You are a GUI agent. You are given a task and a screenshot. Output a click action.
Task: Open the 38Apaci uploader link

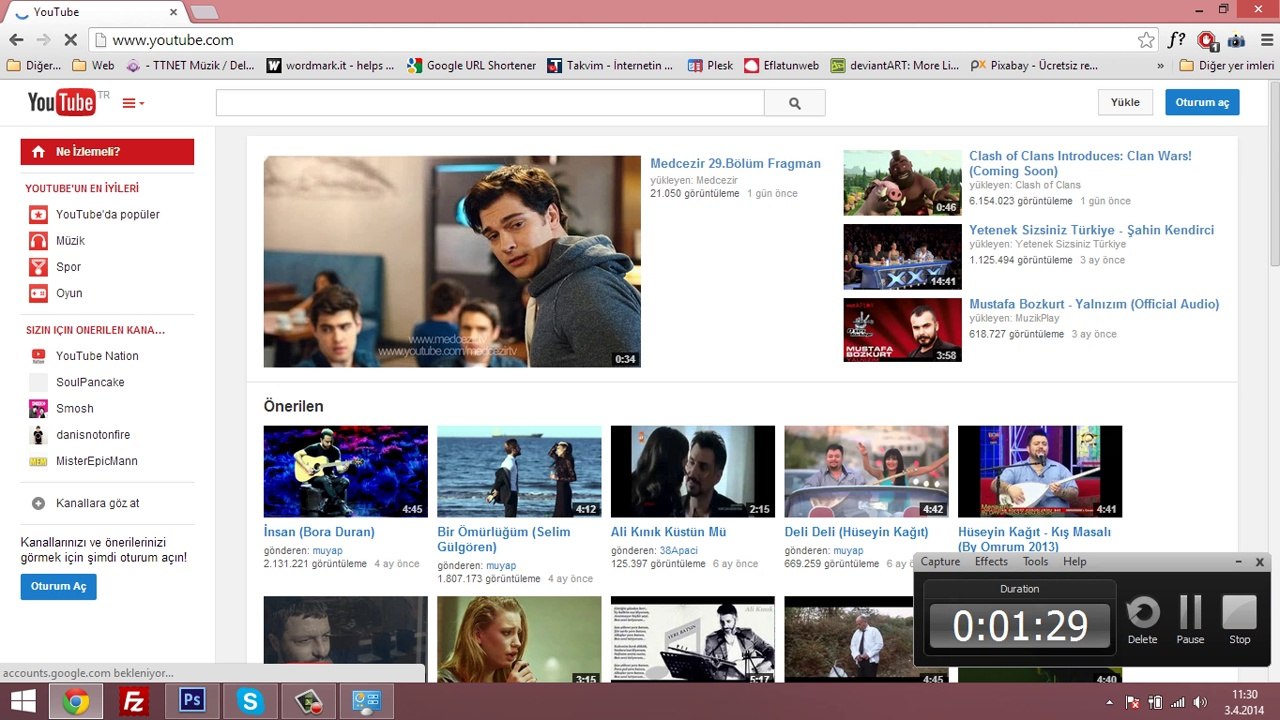[x=678, y=551]
